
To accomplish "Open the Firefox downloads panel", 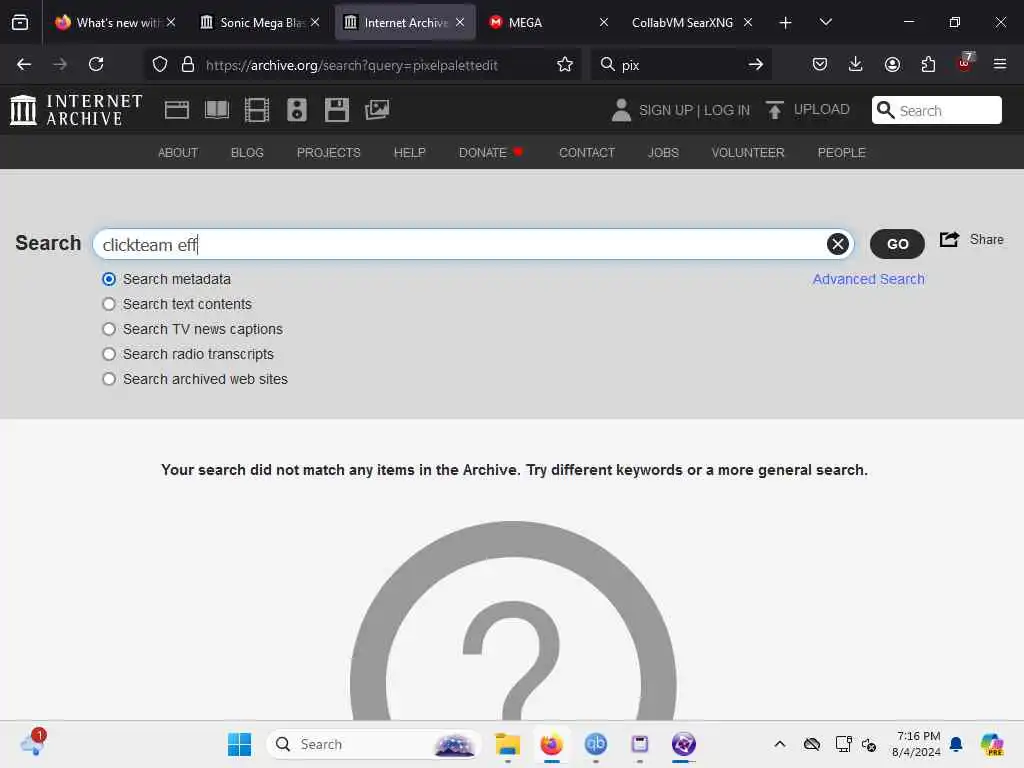I will [x=856, y=64].
